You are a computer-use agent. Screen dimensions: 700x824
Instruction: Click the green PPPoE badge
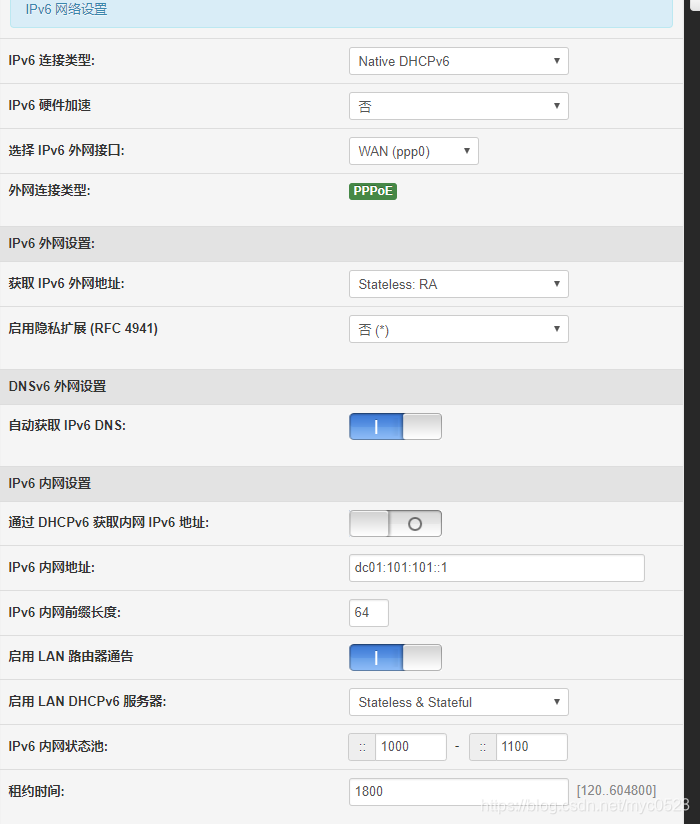point(373,191)
